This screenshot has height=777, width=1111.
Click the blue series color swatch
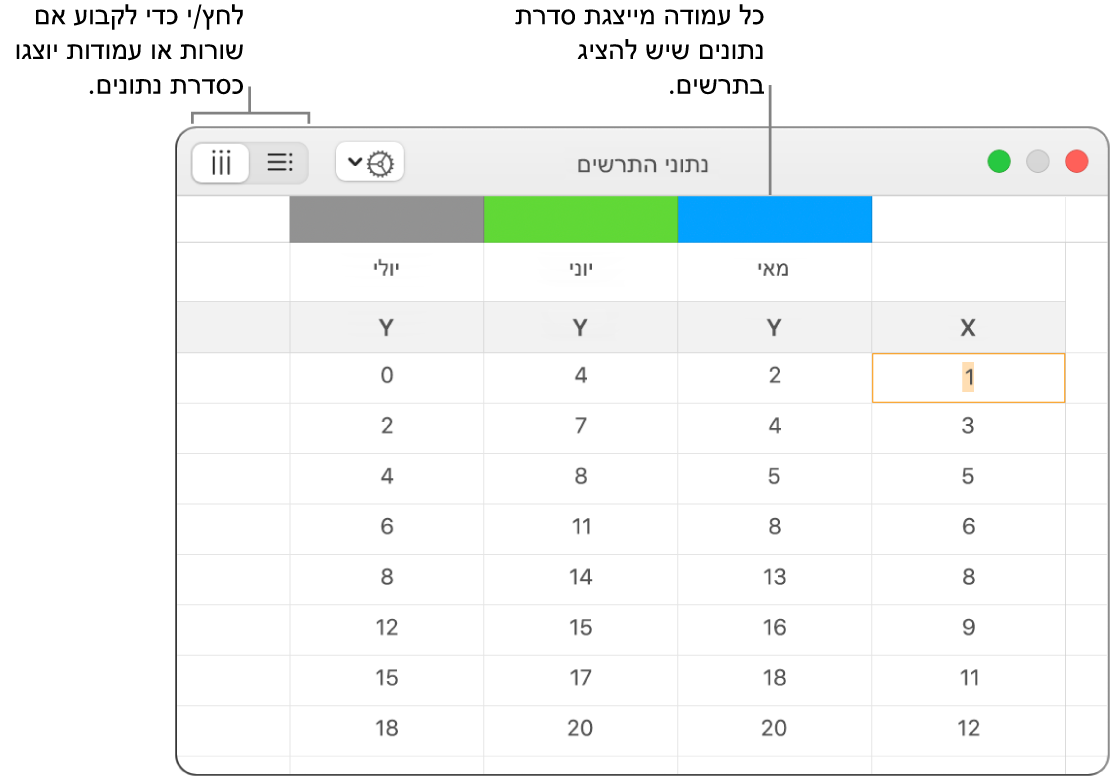pyautogui.click(x=774, y=219)
